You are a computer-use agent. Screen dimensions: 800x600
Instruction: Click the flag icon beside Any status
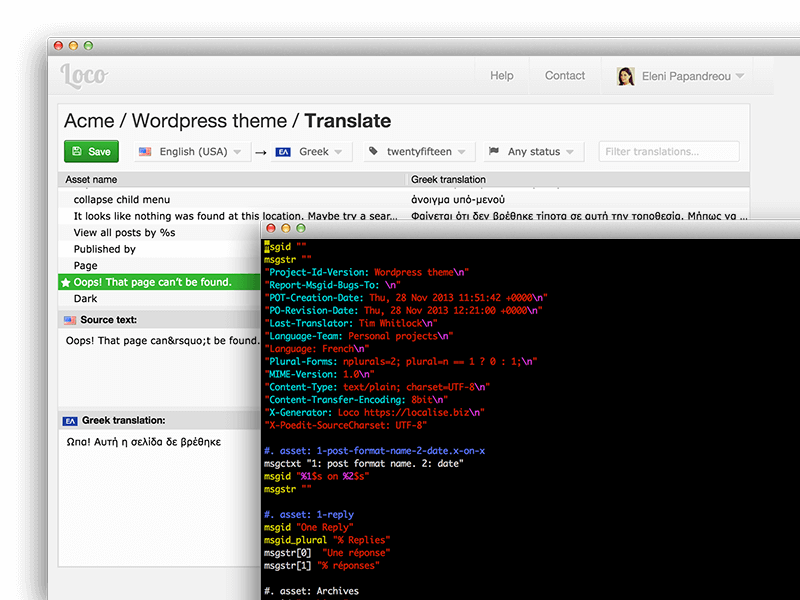click(494, 152)
